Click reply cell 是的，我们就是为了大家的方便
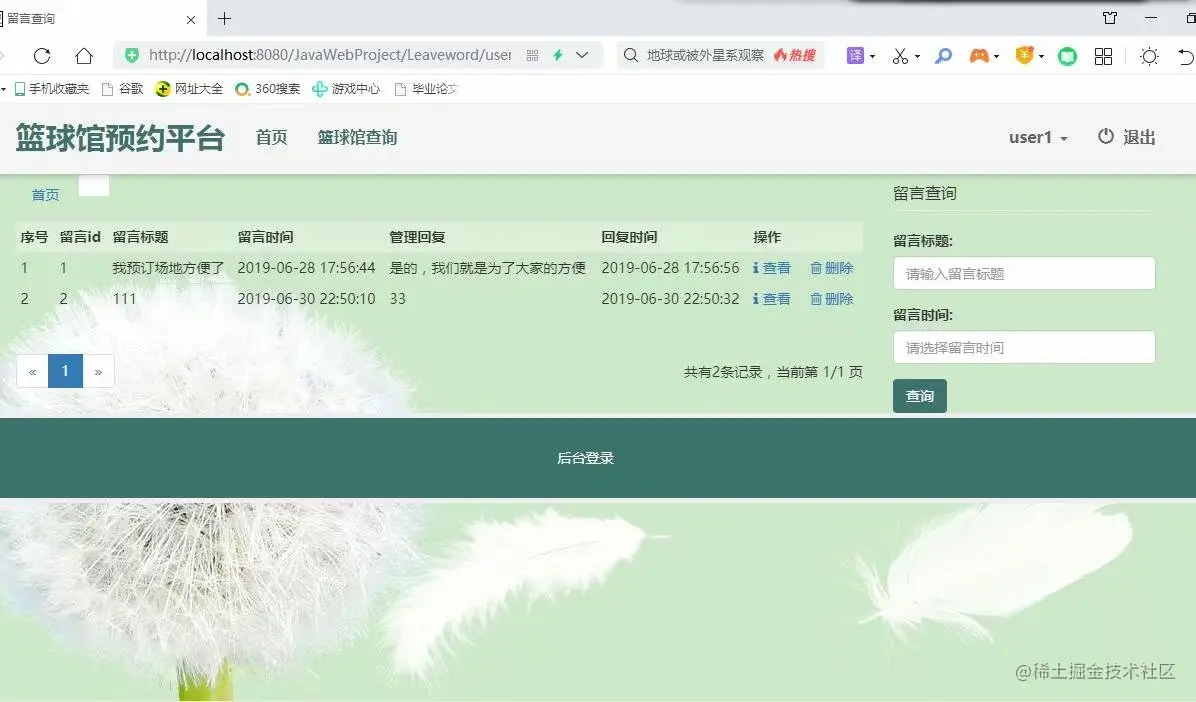Screen dimensions: 1196x702 pyautogui.click(x=487, y=268)
